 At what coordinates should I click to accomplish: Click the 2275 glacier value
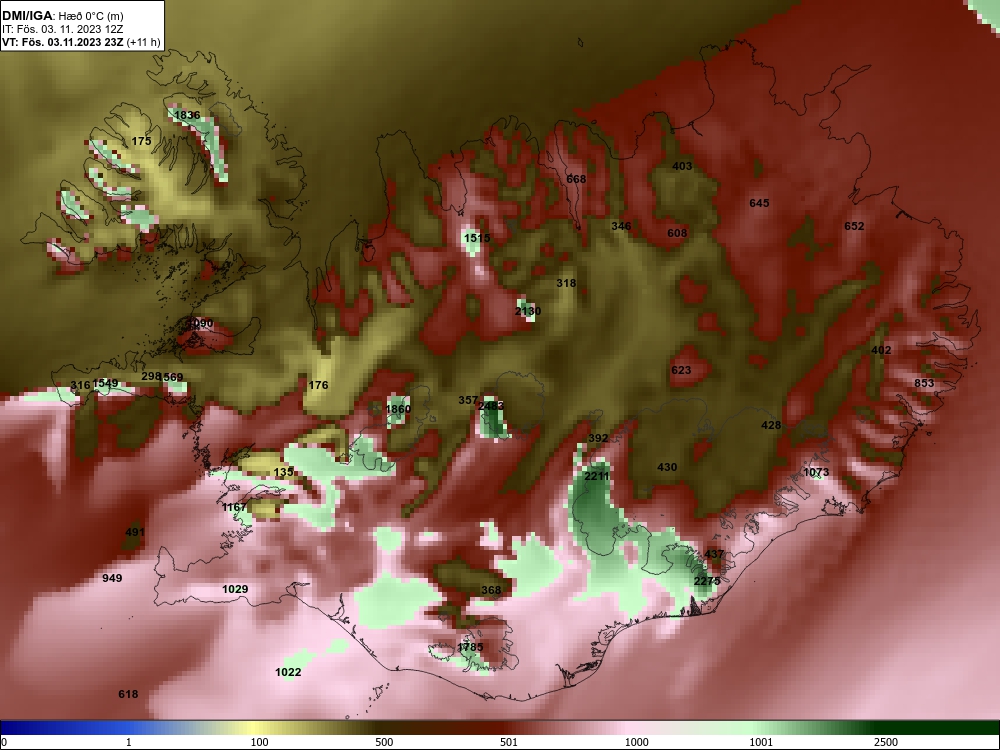click(707, 581)
